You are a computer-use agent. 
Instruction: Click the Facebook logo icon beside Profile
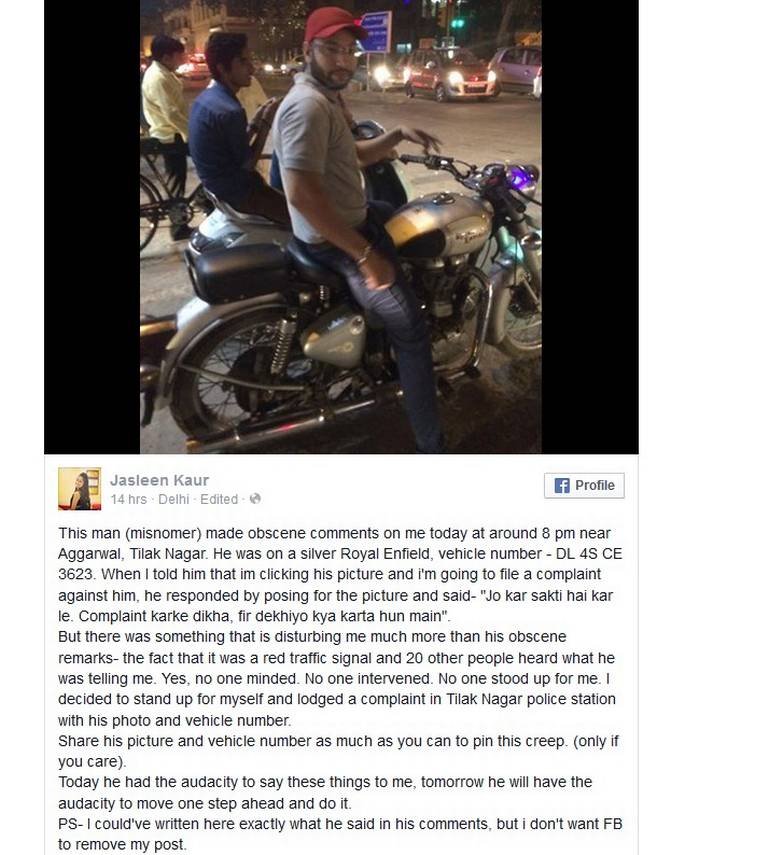coord(562,485)
